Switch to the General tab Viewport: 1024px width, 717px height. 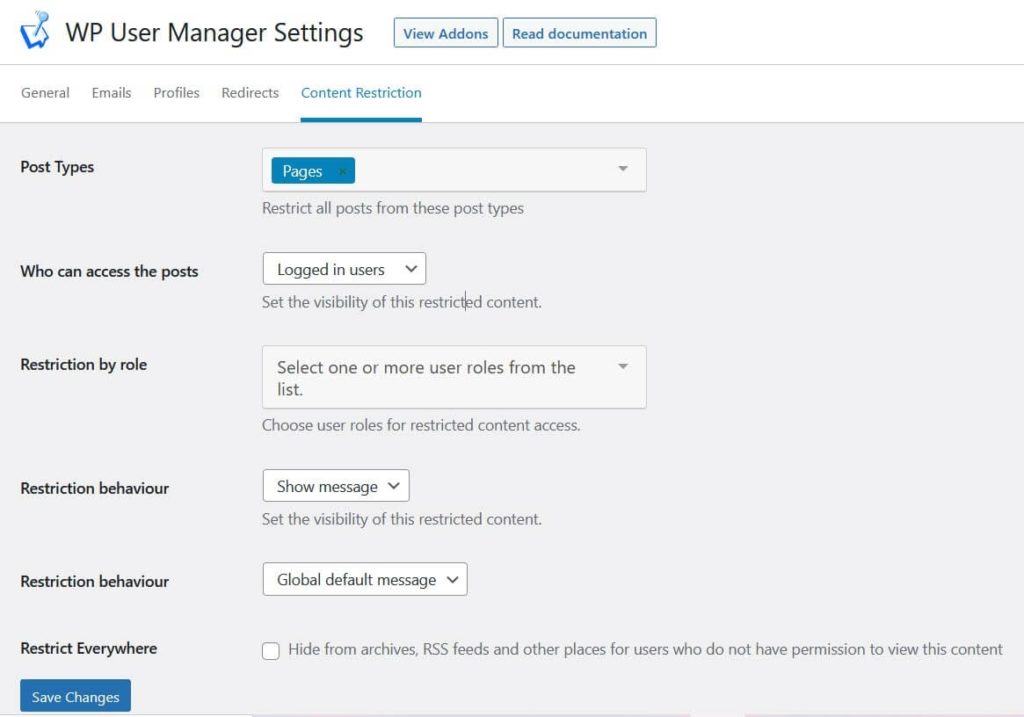tap(45, 93)
